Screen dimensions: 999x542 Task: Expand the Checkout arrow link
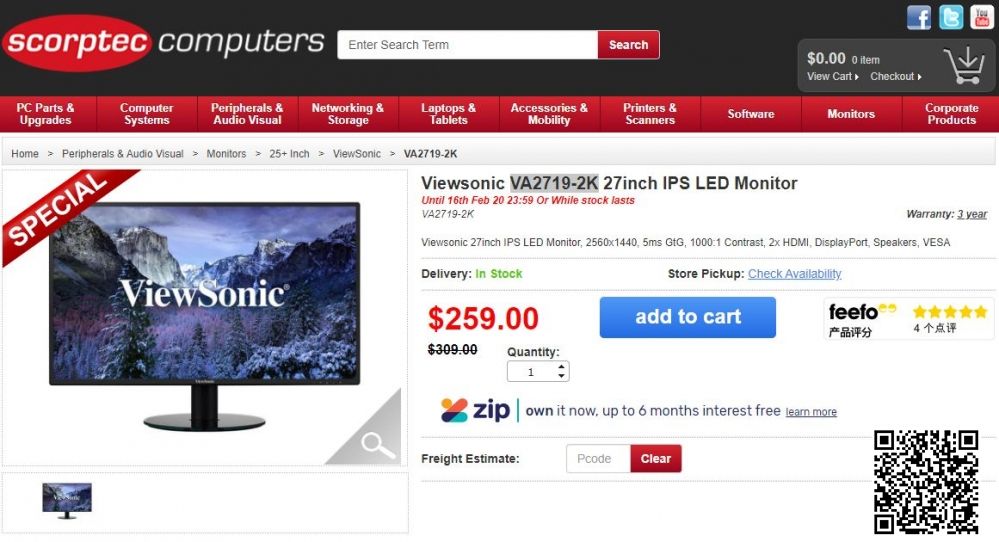(896, 76)
